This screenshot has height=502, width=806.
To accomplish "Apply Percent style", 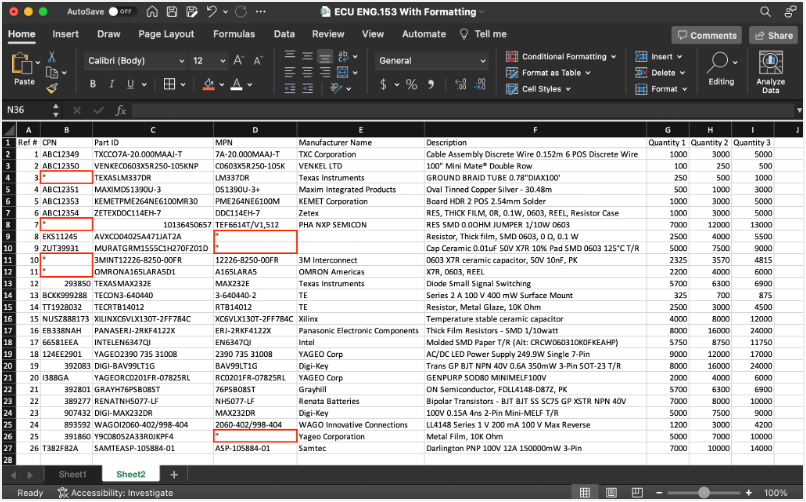I will tap(412, 84).
